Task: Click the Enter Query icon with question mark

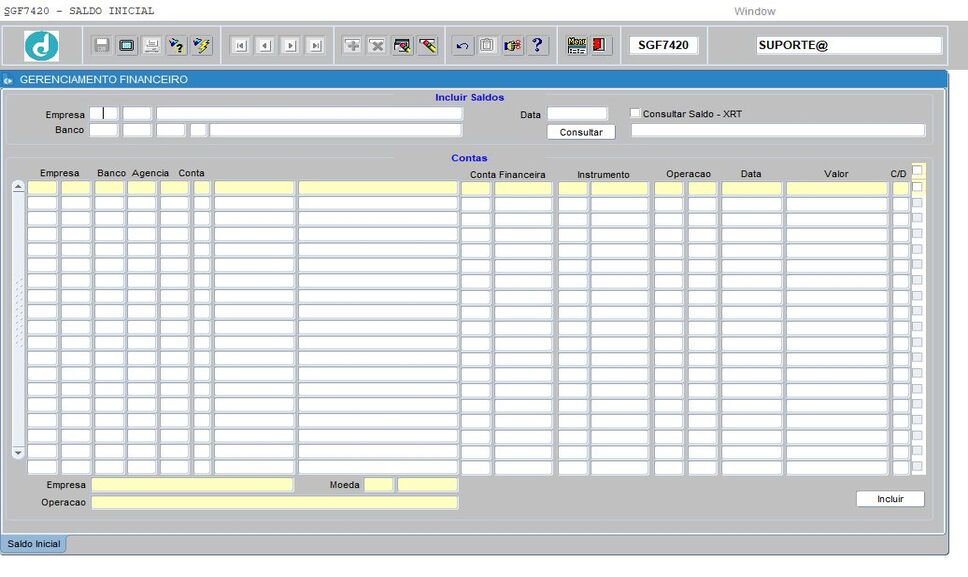Action: pos(176,45)
